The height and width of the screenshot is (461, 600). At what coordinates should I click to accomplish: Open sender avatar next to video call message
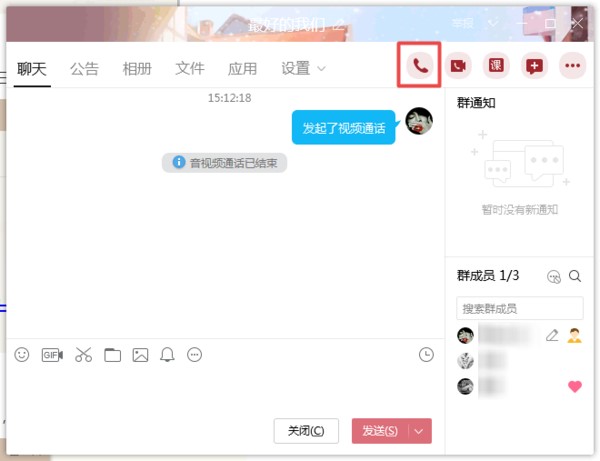pos(419,121)
